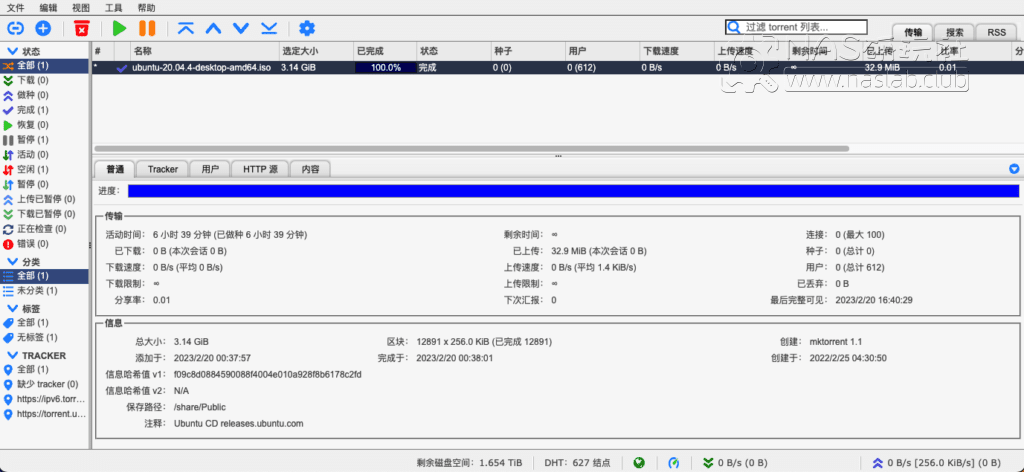
Task: Filter by 上传已暂停 (0) status
Action: [44, 199]
